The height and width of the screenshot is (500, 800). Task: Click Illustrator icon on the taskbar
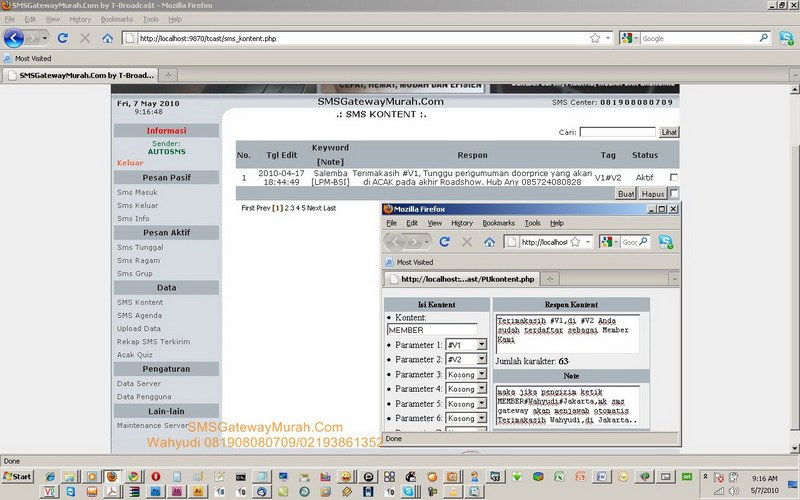click(x=198, y=491)
